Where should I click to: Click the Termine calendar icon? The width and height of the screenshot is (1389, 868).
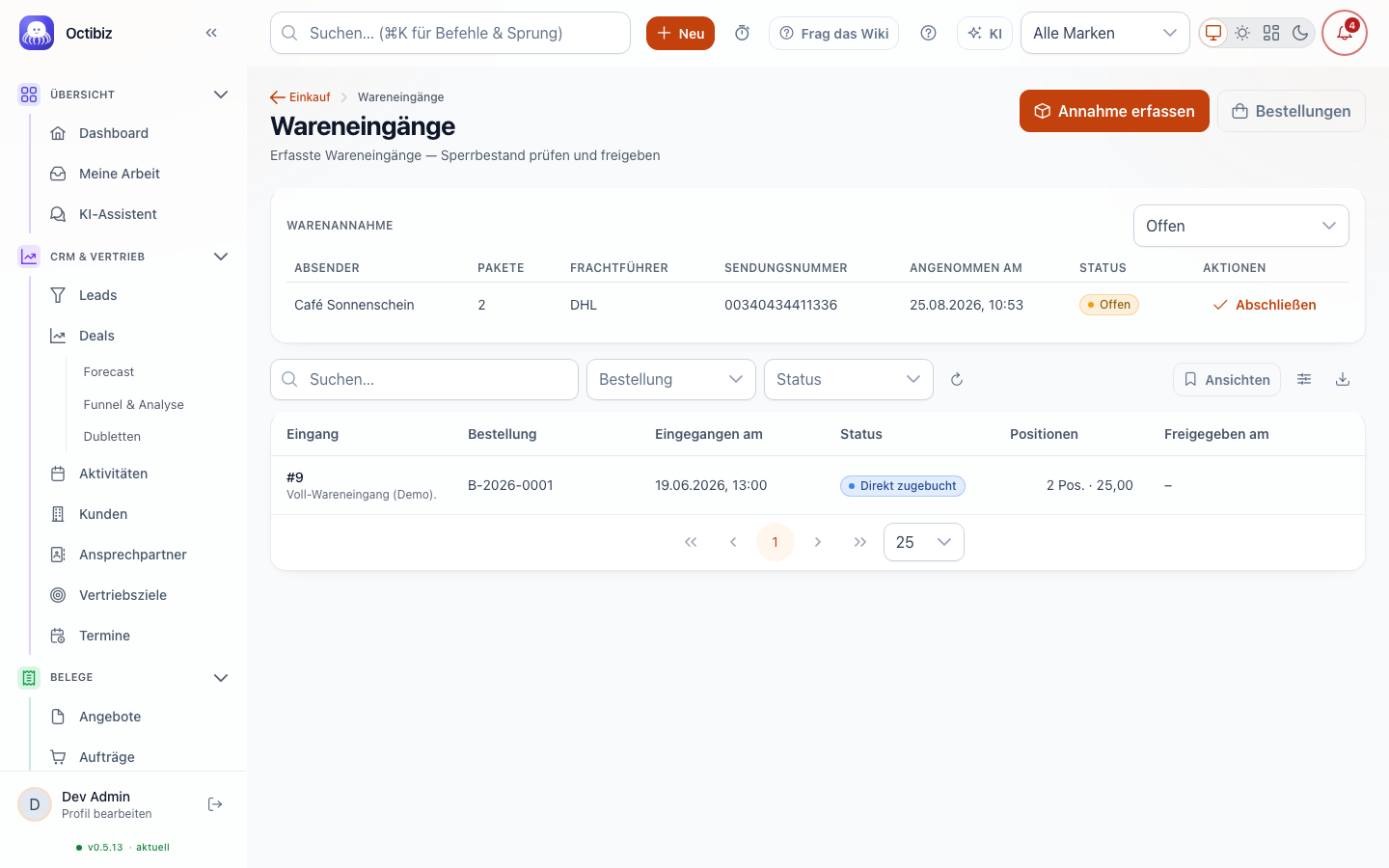click(x=58, y=636)
